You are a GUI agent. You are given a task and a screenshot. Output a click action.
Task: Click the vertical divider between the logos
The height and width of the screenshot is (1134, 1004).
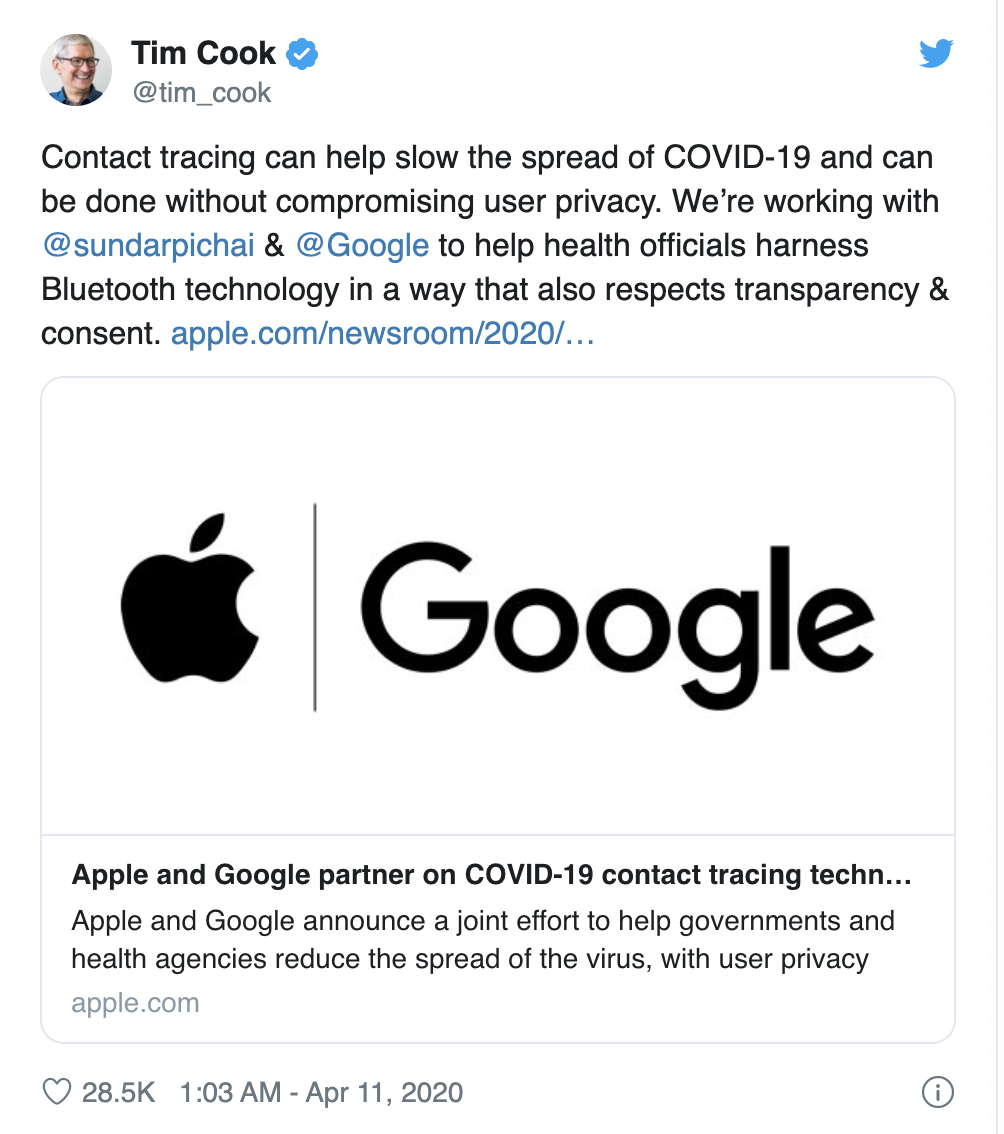pyautogui.click(x=315, y=607)
